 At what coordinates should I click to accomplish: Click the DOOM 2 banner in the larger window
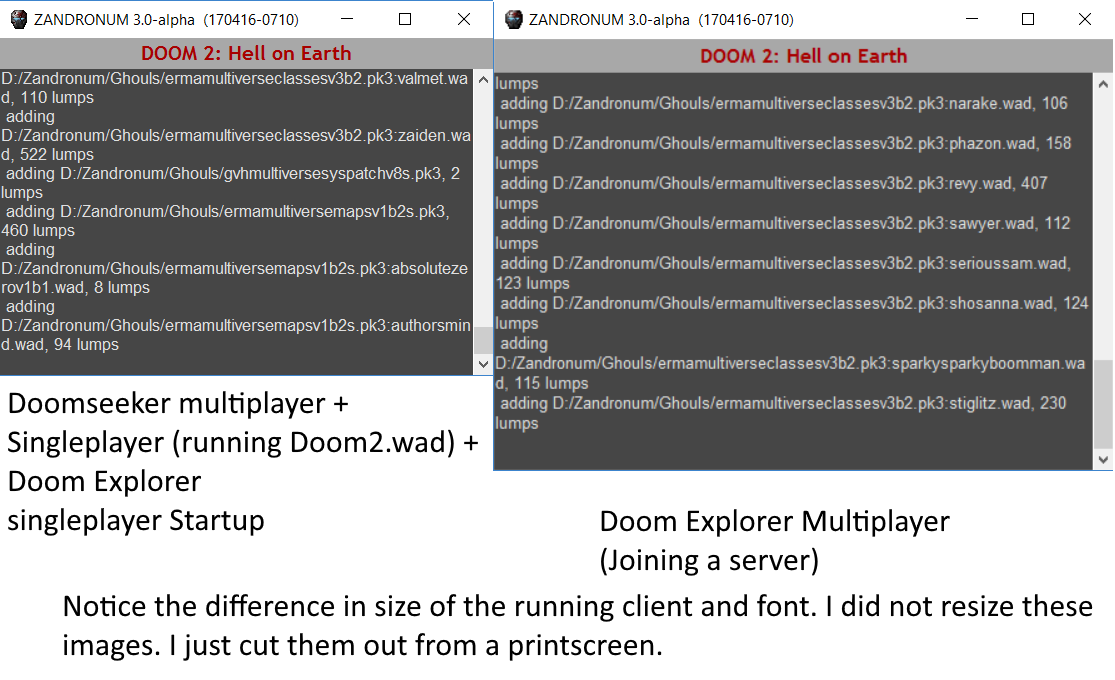click(x=803, y=56)
